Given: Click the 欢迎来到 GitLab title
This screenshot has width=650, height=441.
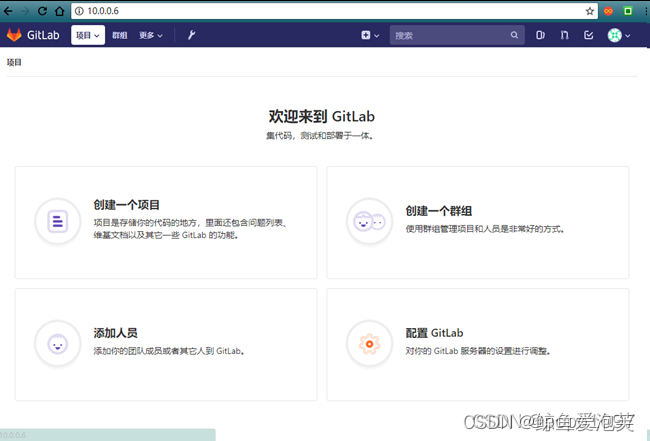Looking at the screenshot, I should (x=322, y=116).
